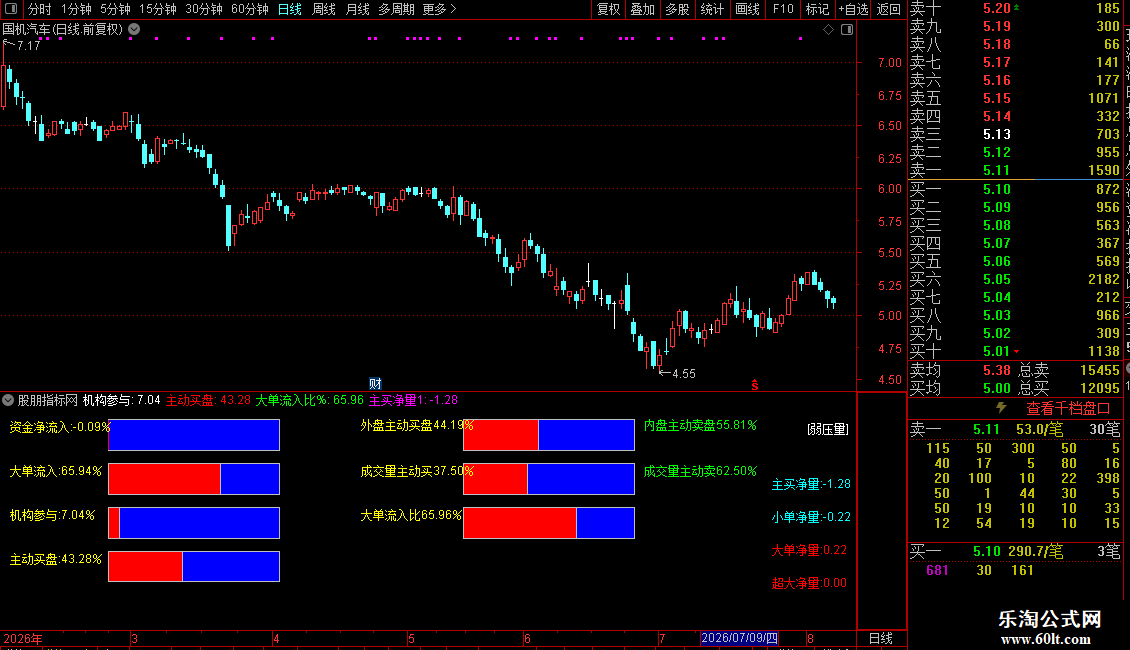Click the 7.17 high price label
The image size is (1130, 650).
[x=29, y=45]
